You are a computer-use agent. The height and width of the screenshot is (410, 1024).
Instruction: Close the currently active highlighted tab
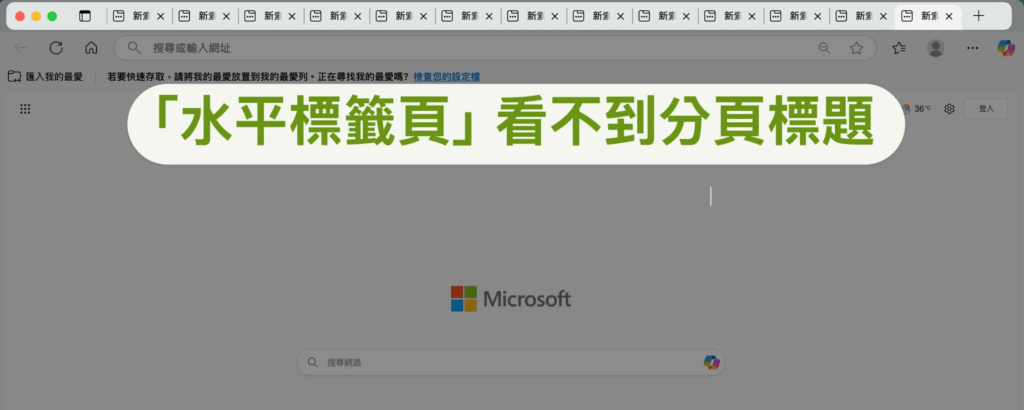(x=949, y=16)
